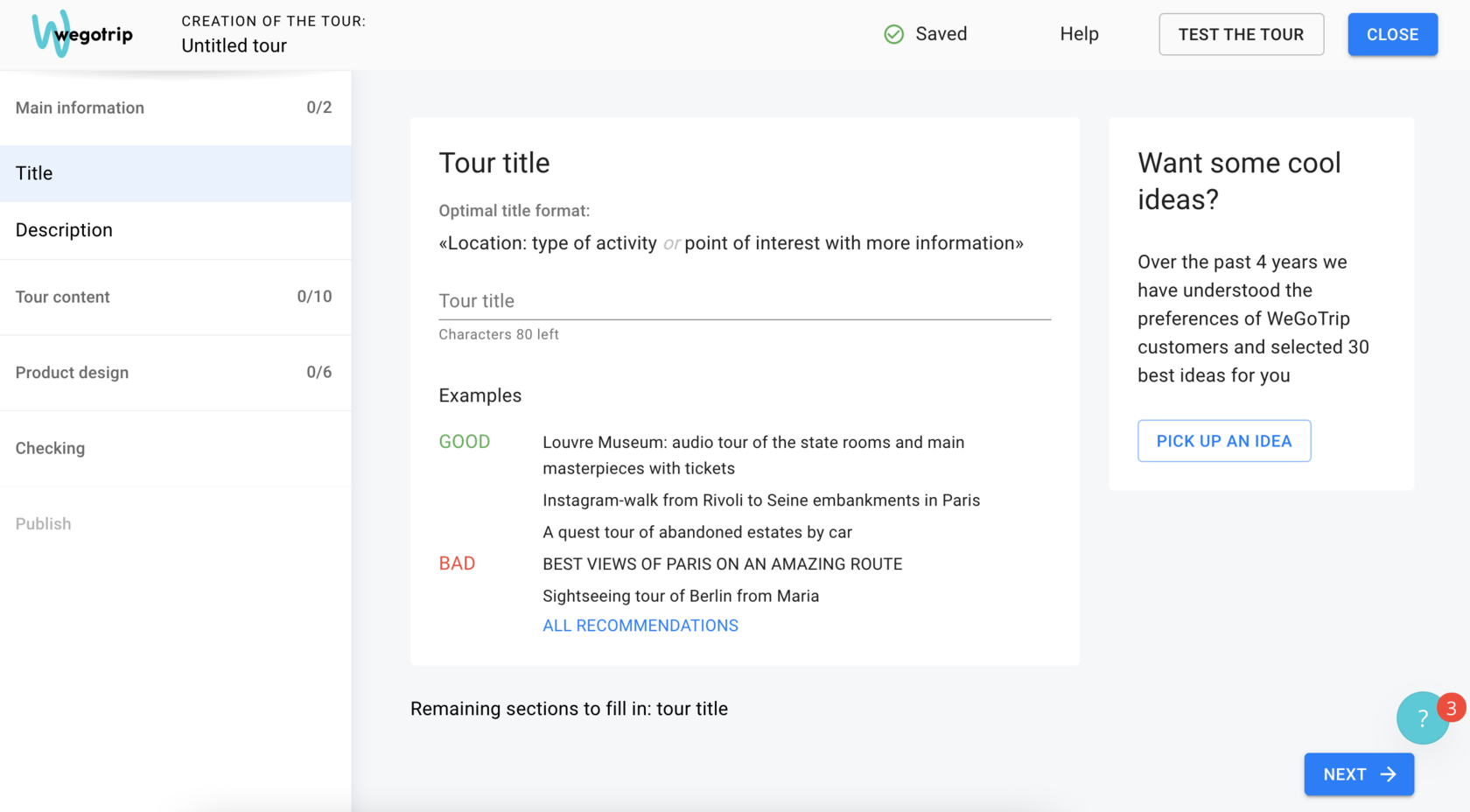This screenshot has height=812, width=1470.
Task: Click the PICK UP AN IDEA button
Action: click(1223, 441)
